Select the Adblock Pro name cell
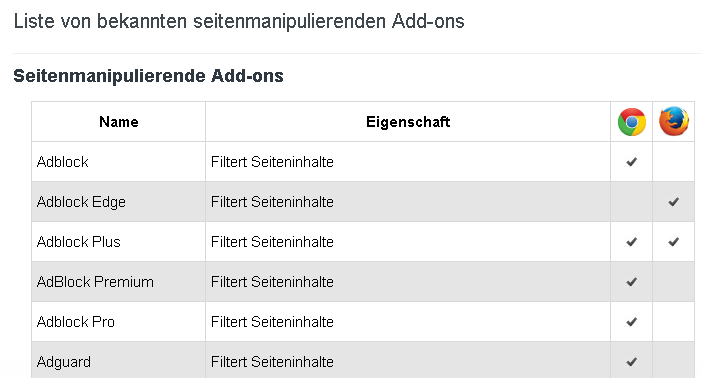 coord(119,321)
